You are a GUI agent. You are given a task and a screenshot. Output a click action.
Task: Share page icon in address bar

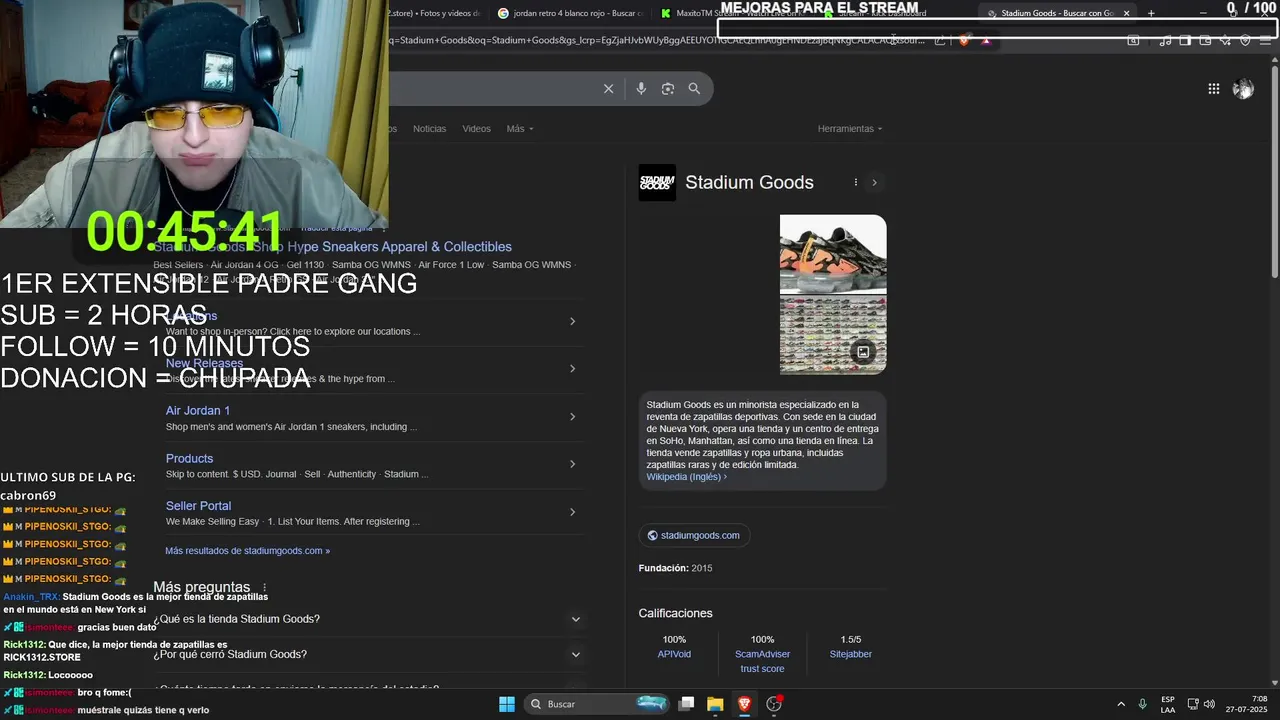pos(940,40)
